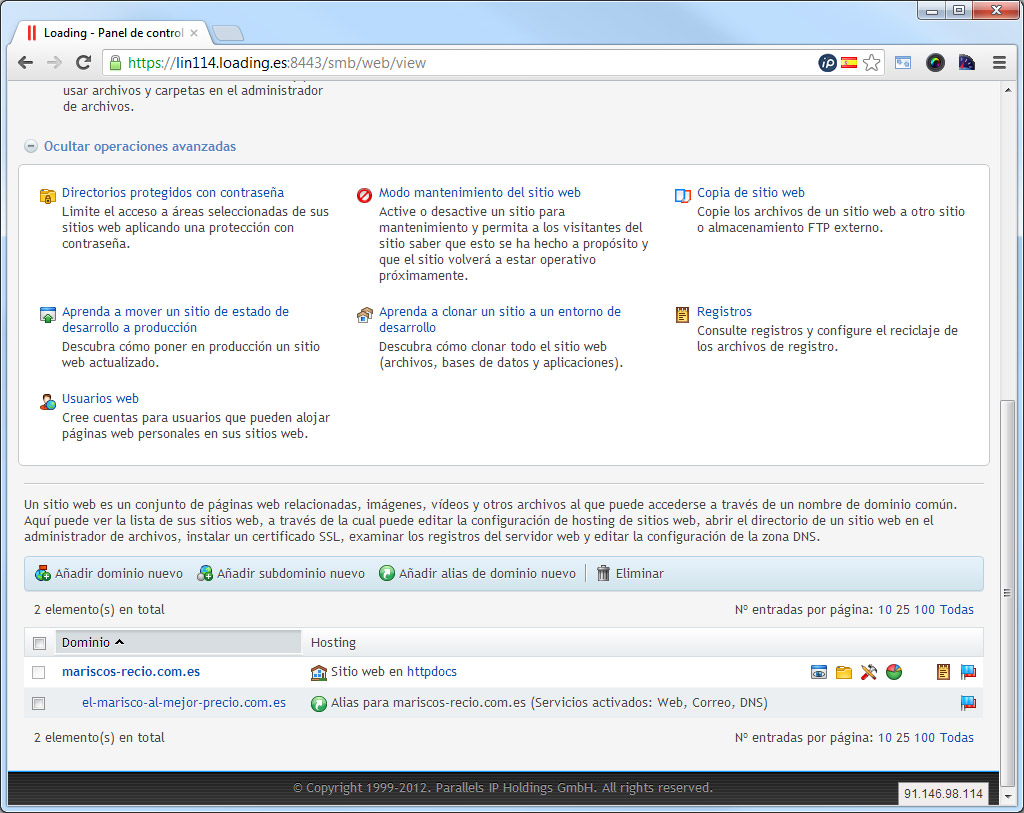Close the Loading - Panel de control tab

coord(194,33)
